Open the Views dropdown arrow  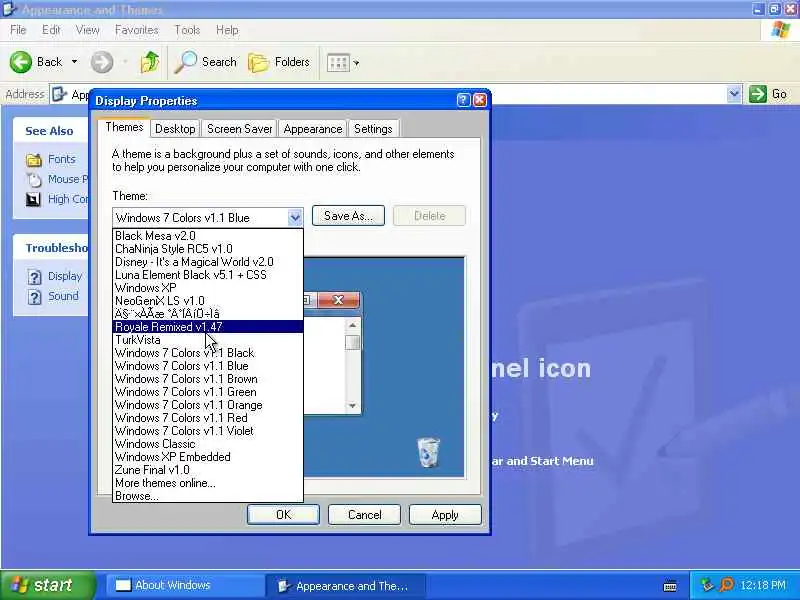coord(356,63)
